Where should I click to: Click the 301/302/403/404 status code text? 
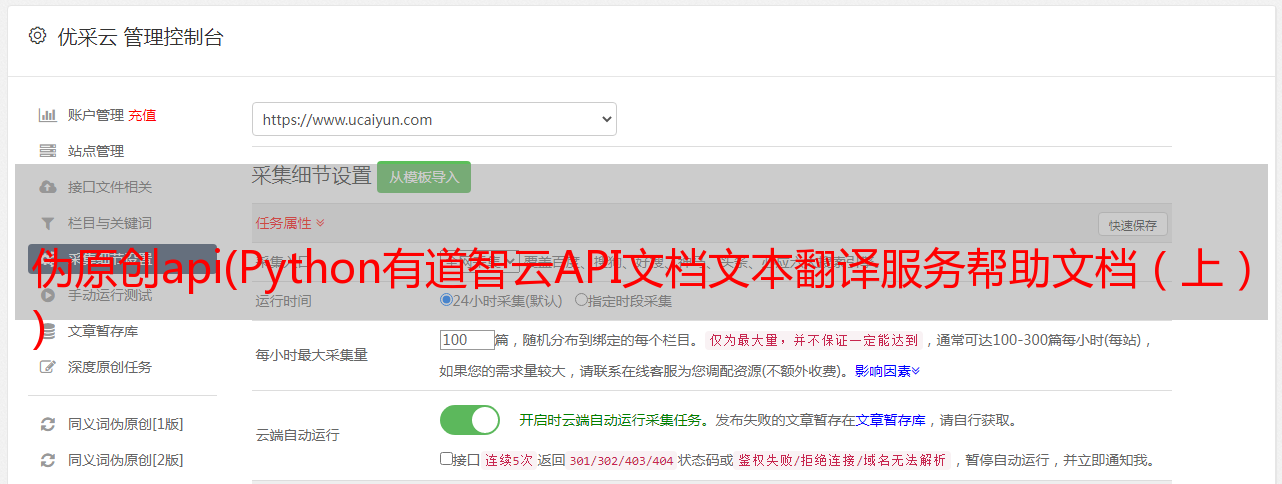coord(620,461)
